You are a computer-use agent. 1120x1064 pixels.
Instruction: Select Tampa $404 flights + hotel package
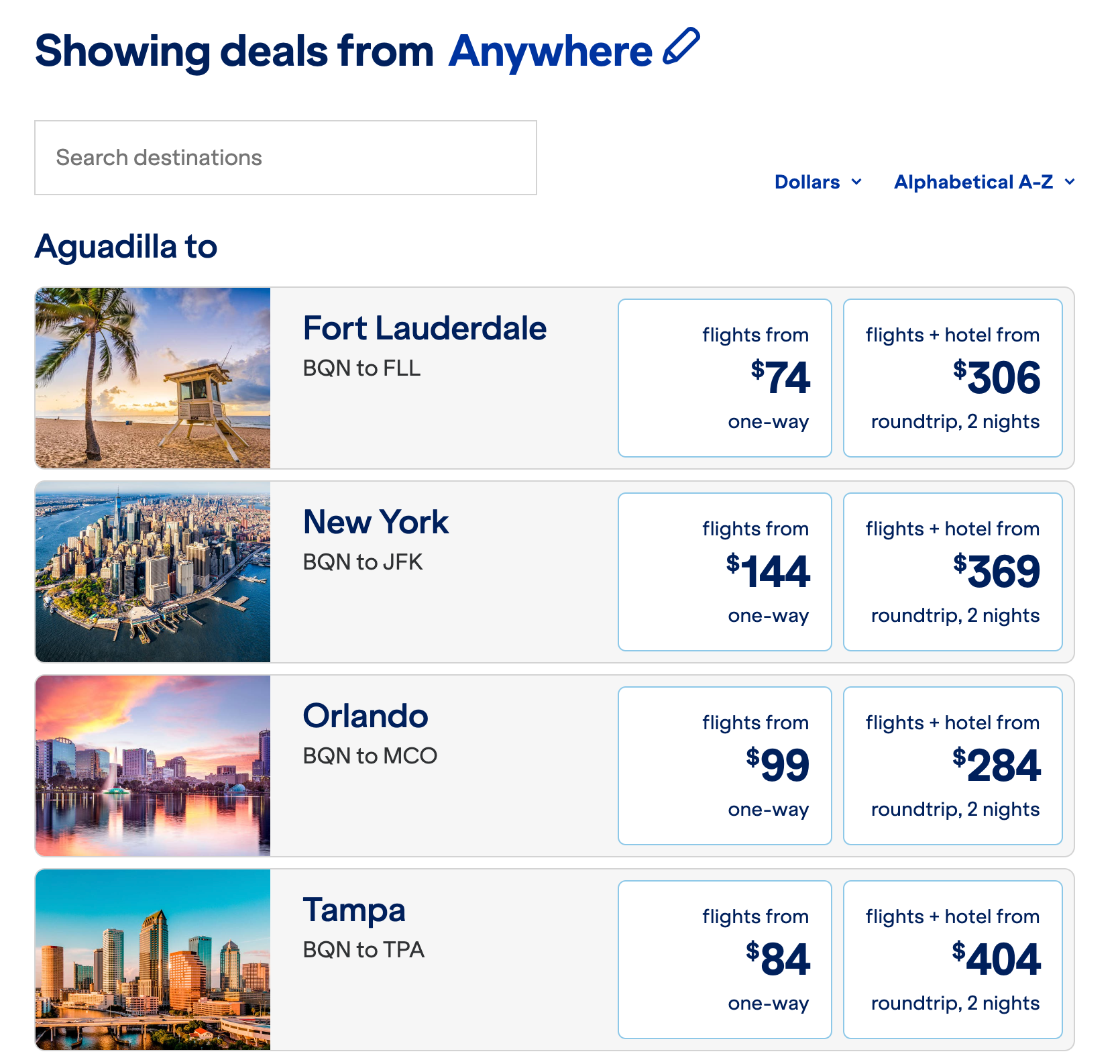pyautogui.click(x=952, y=959)
